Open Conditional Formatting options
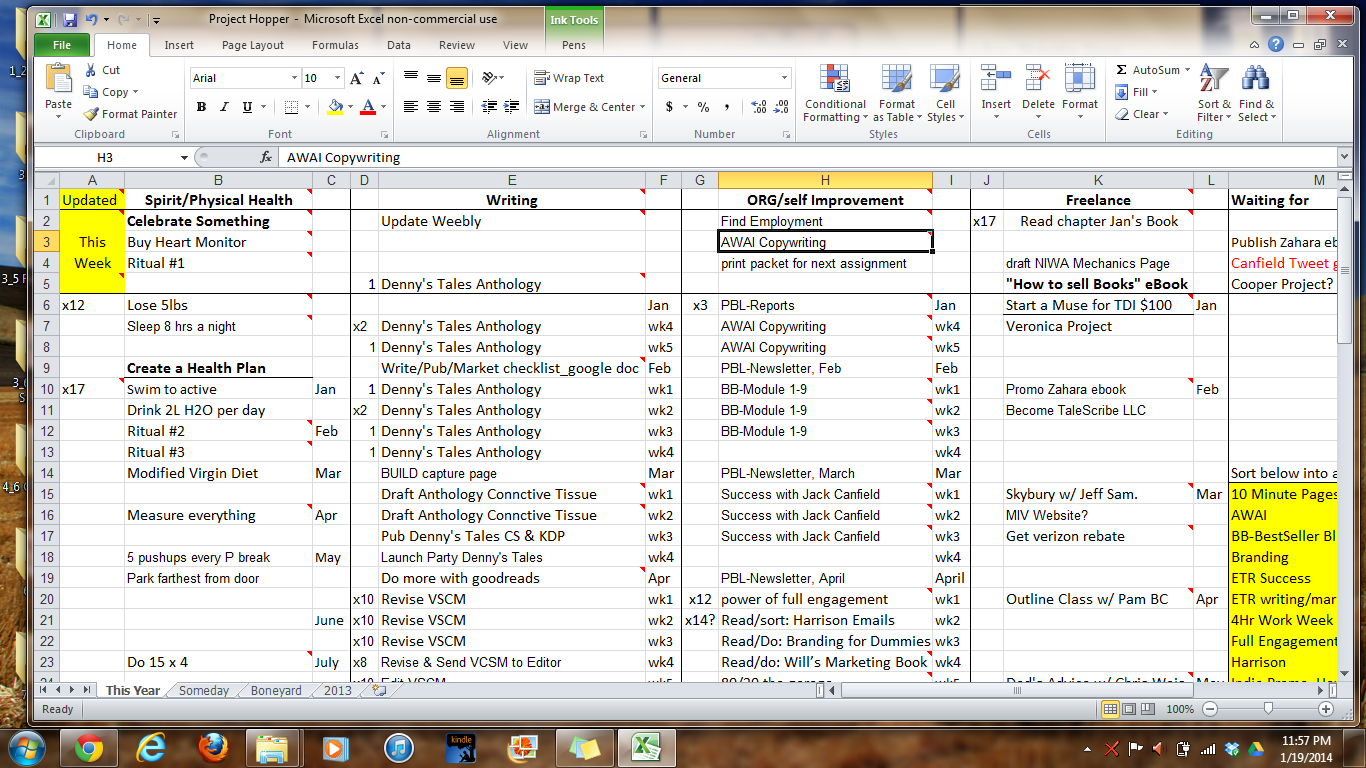Screen dimensions: 1366x768 835,93
